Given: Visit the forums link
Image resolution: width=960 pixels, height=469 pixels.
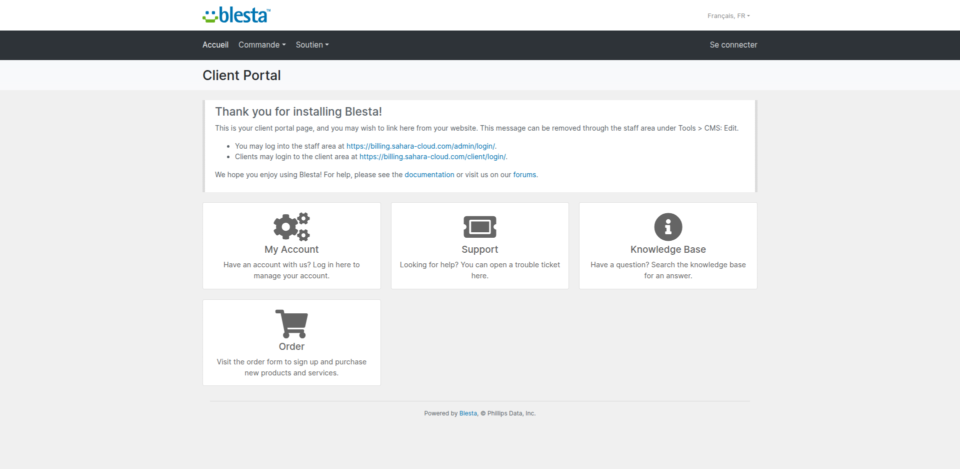Looking at the screenshot, I should (x=525, y=174).
